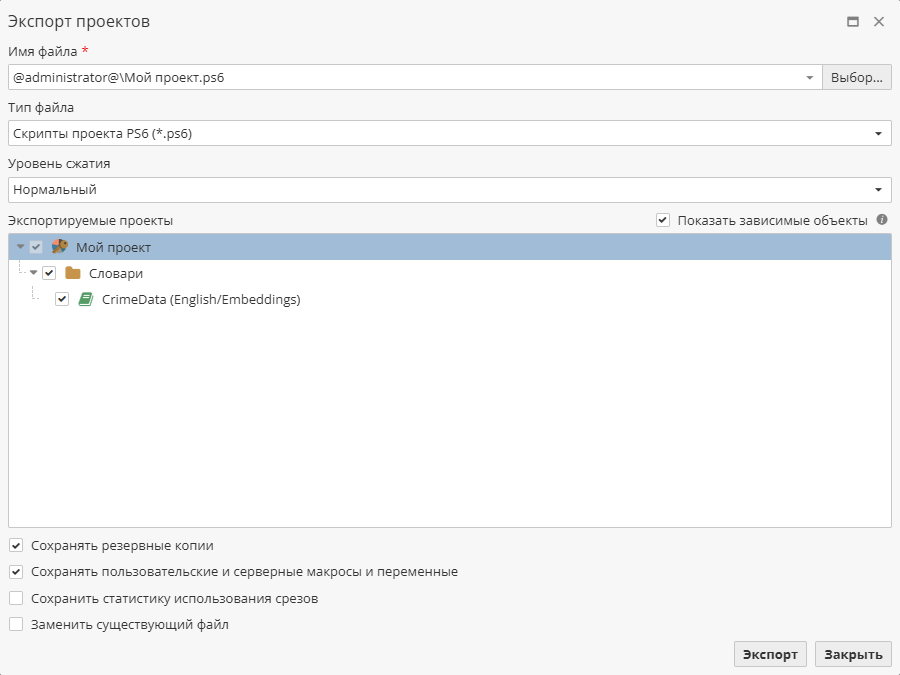Image resolution: width=900 pixels, height=675 pixels.
Task: Click the restore window icon in the title bar
Action: (x=854, y=20)
